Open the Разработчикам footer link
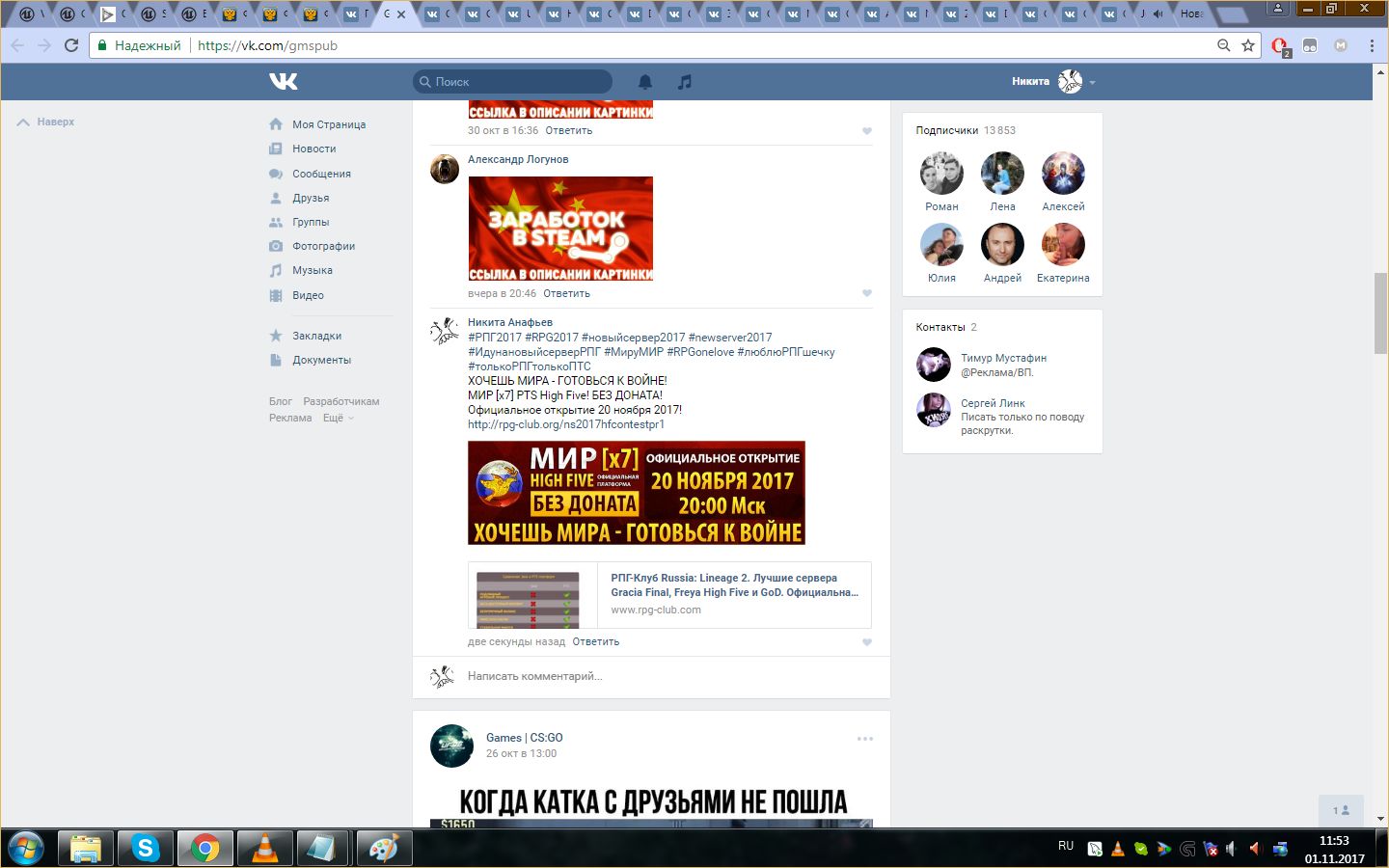 (x=341, y=401)
